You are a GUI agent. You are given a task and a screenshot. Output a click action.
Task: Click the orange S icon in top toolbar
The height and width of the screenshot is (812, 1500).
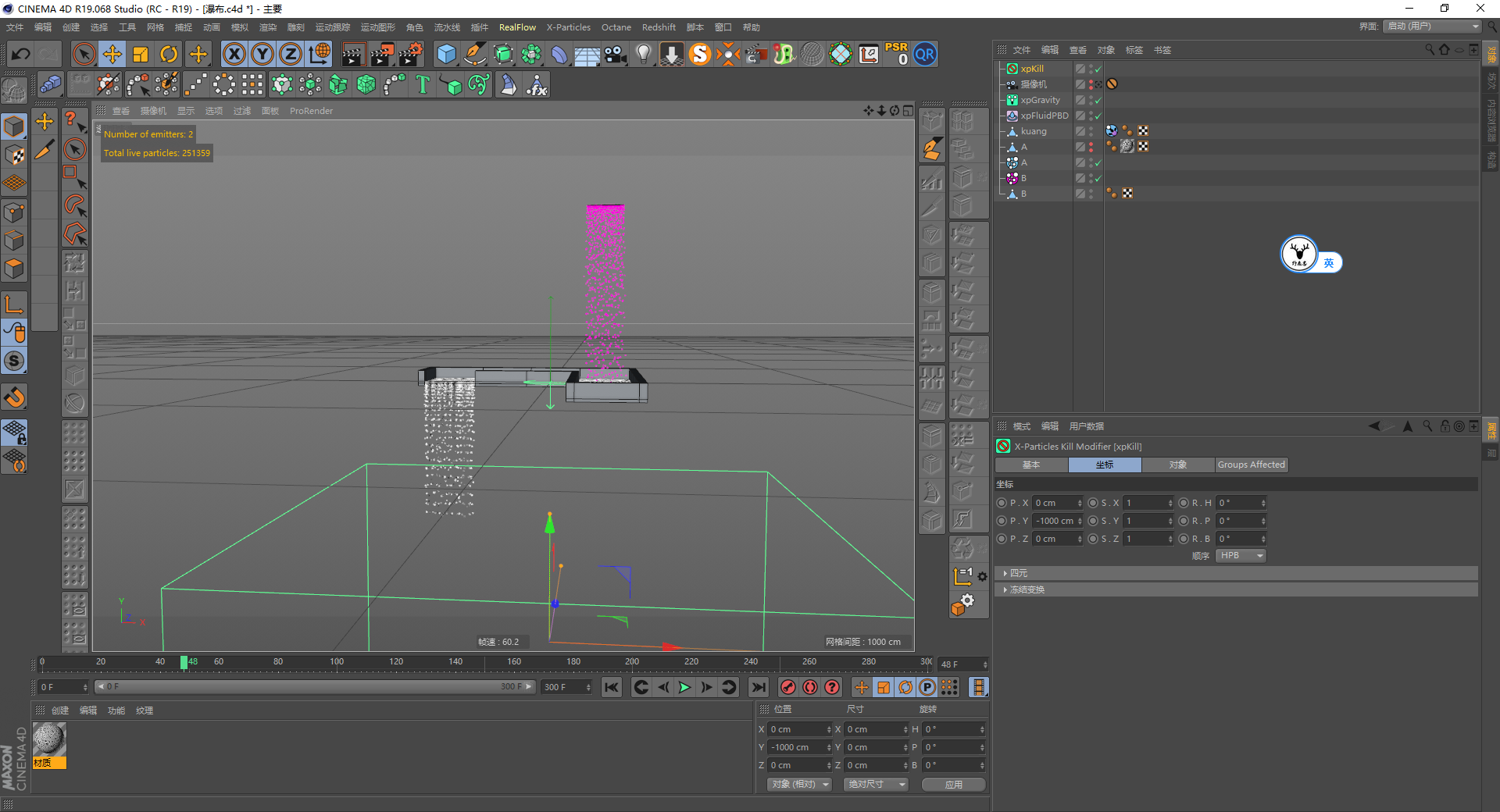coord(700,54)
